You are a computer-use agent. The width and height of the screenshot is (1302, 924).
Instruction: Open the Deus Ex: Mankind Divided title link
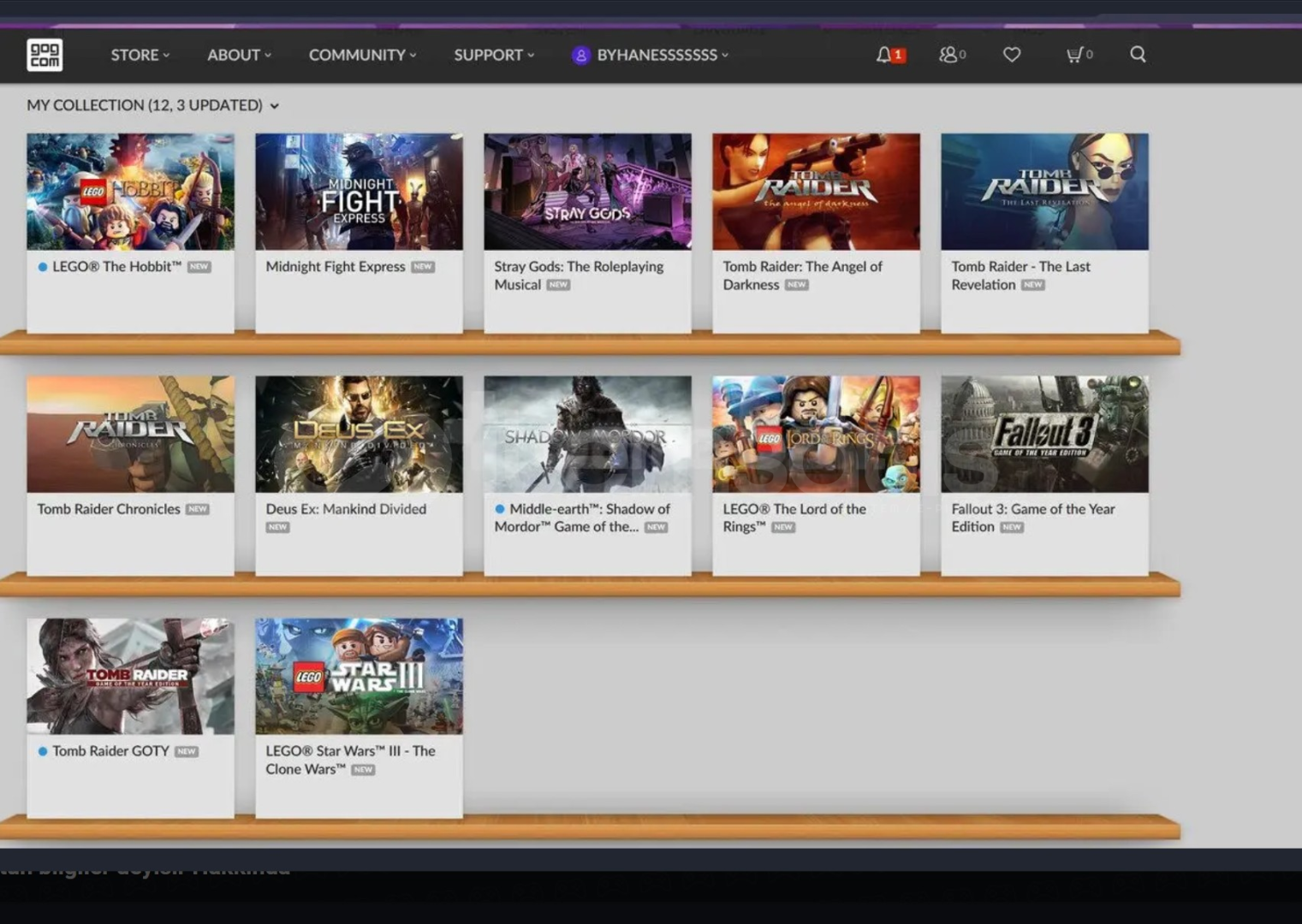(x=345, y=509)
